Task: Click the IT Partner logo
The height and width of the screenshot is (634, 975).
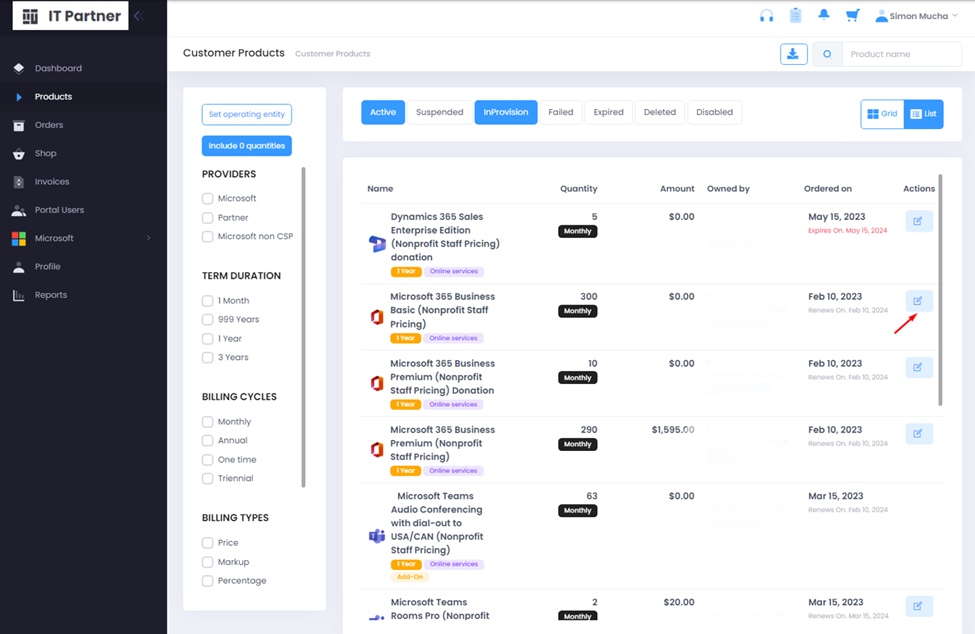Action: (x=71, y=16)
